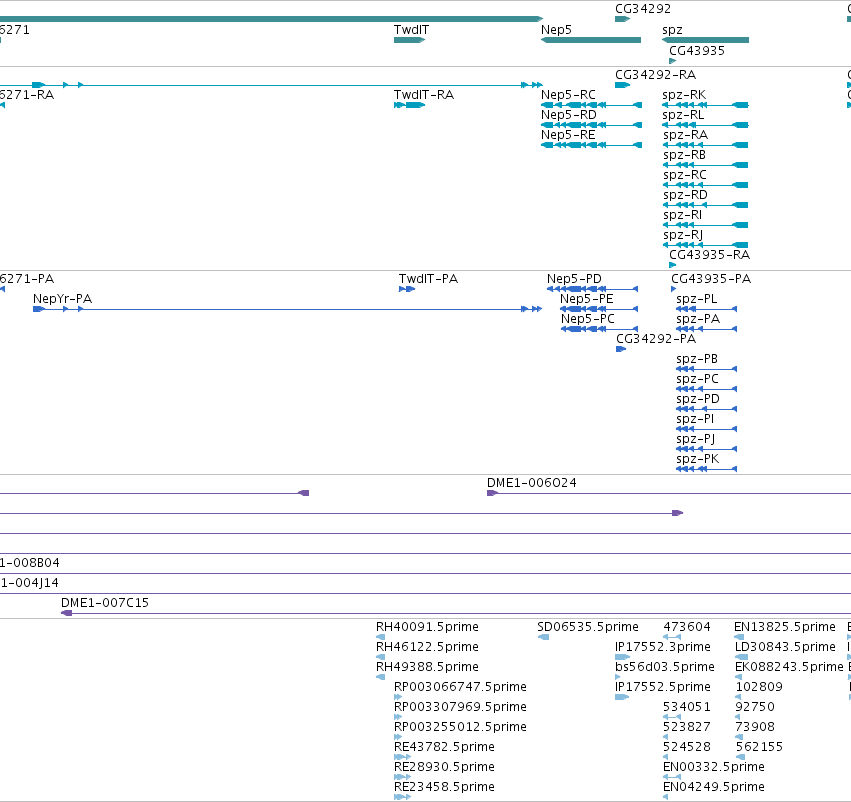Open the Nep5-RE transcript label
This screenshot has height=802, width=851.
pos(568,135)
